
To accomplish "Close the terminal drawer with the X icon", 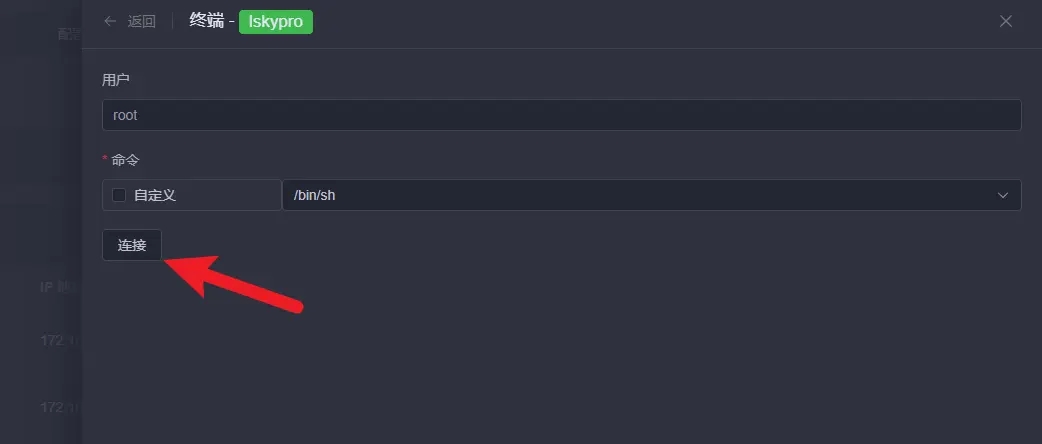I will (x=1005, y=21).
